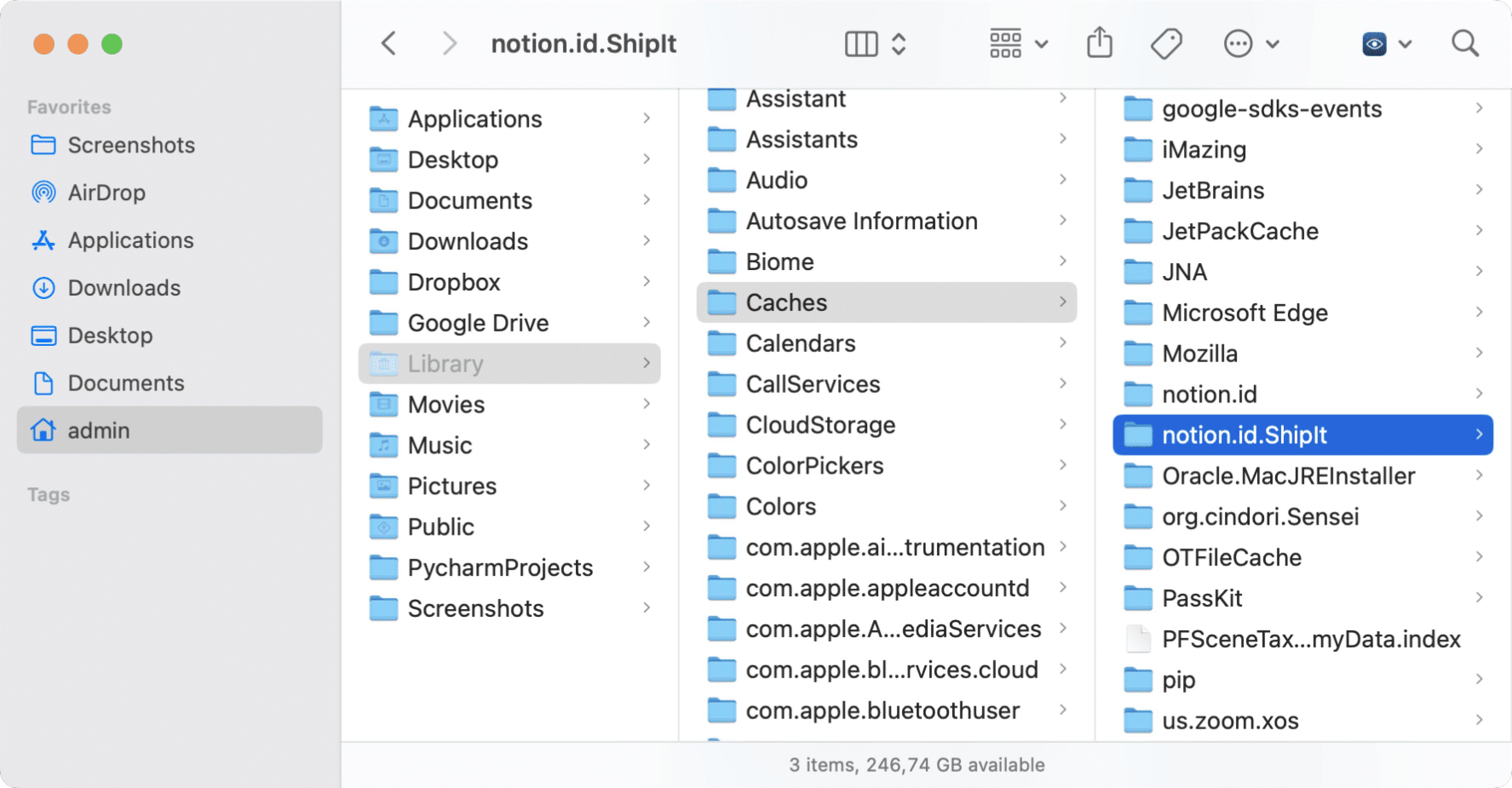Open Applications from the Favorites sidebar
Screen dimensions: 1512x788
(x=130, y=239)
